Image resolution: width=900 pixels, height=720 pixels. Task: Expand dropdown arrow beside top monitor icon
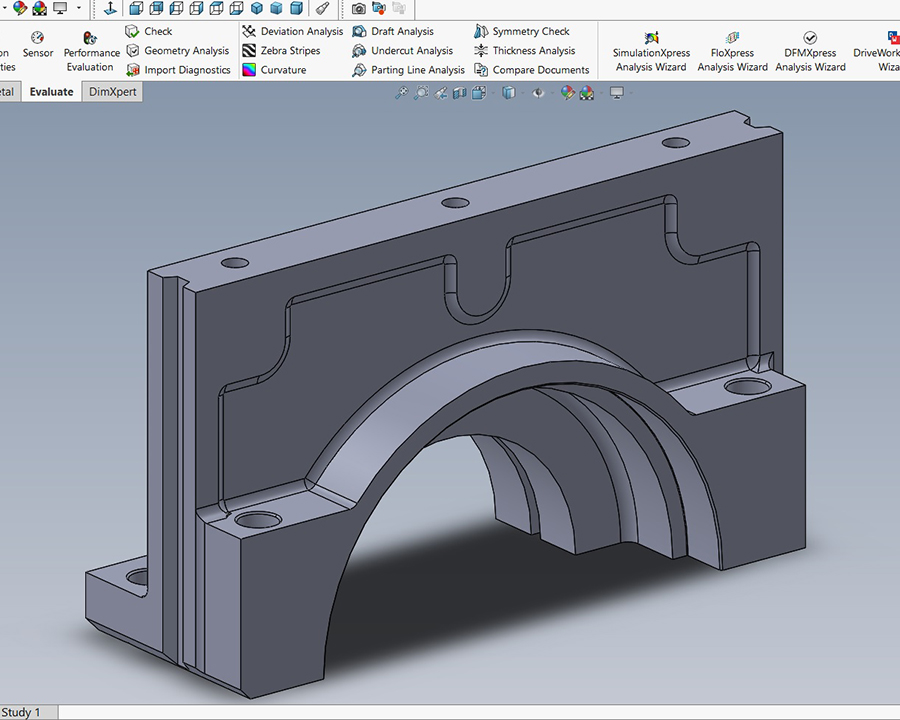79,8
